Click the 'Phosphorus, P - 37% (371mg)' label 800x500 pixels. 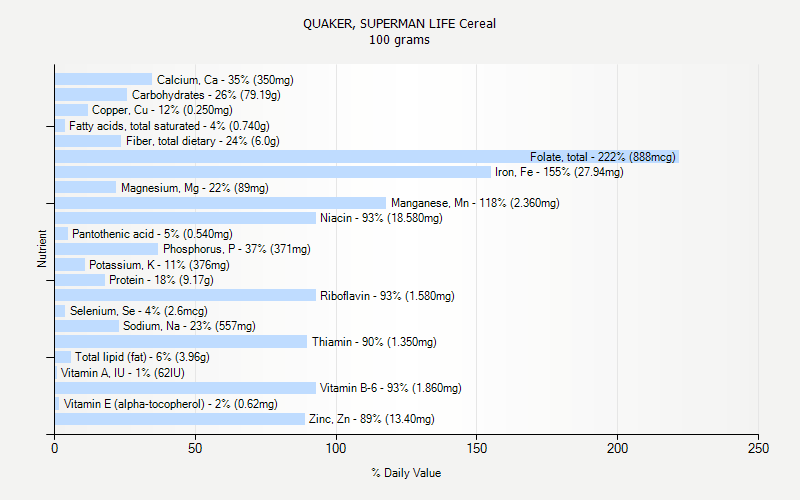click(x=237, y=249)
